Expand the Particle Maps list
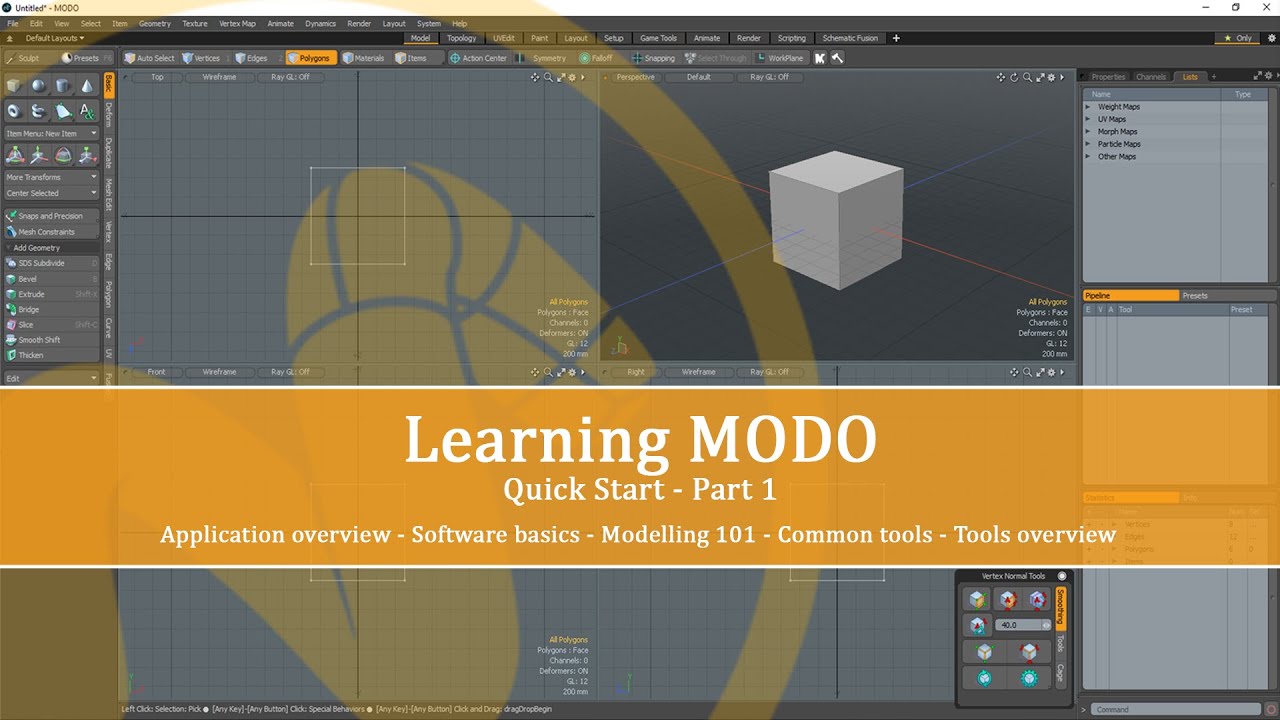 pos(1088,144)
